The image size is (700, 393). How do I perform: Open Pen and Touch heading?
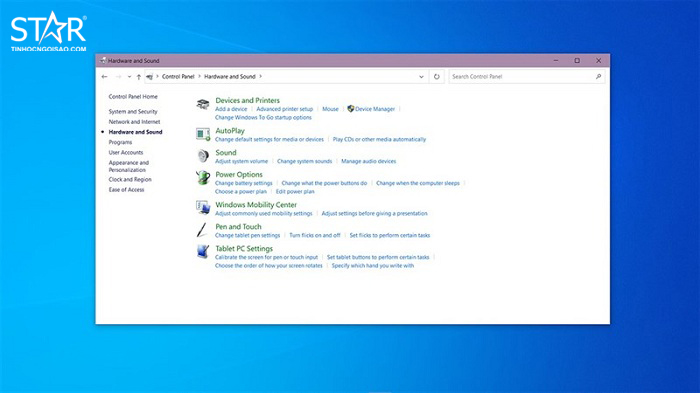click(238, 227)
